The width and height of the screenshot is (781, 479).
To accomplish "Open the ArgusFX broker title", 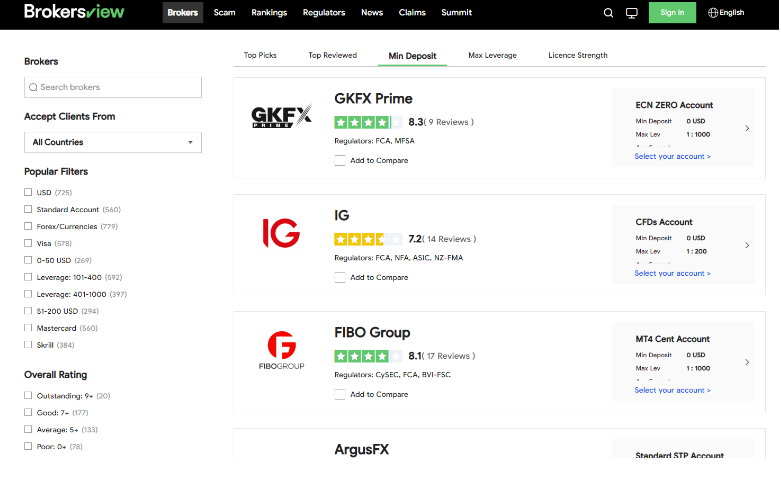I will click(x=362, y=450).
